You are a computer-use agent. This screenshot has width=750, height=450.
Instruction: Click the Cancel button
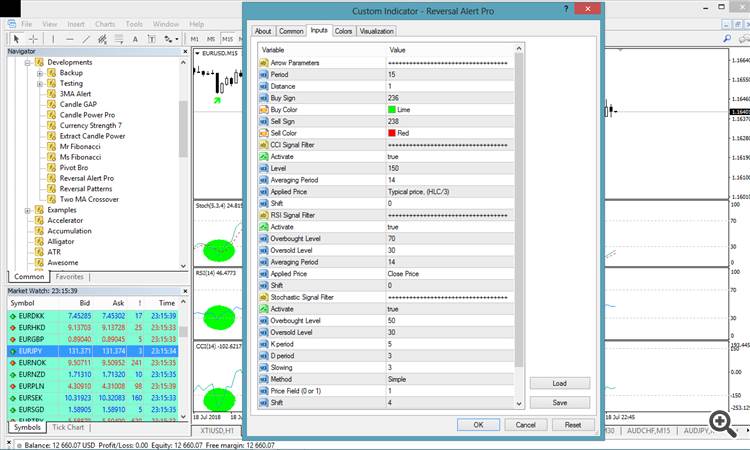click(525, 425)
